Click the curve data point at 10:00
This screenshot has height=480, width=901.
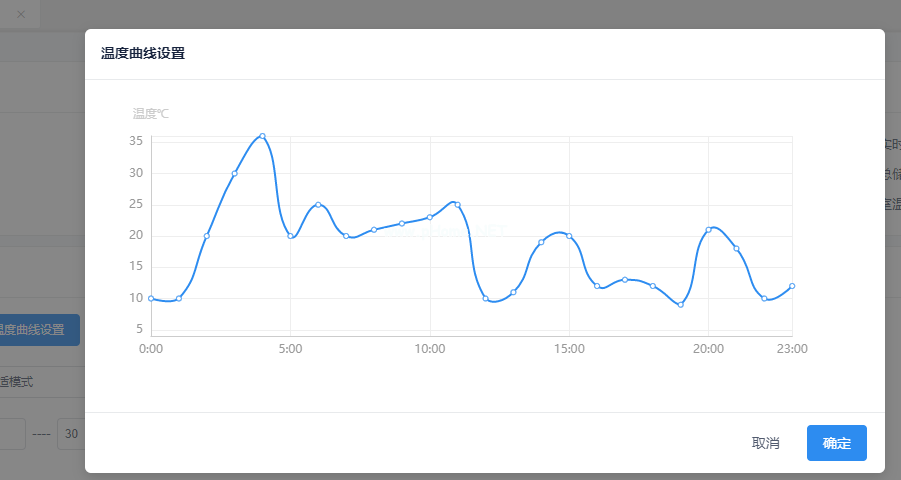(x=430, y=217)
